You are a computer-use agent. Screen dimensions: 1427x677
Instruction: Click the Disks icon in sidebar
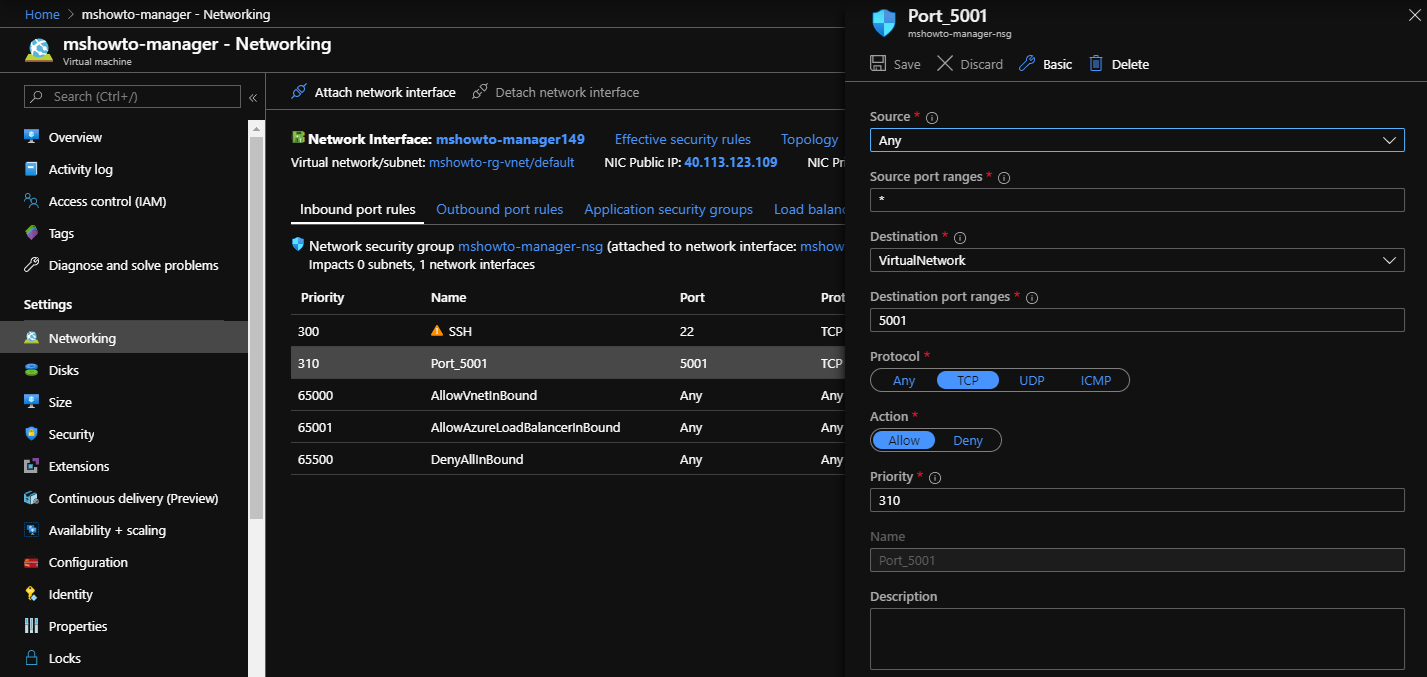pyautogui.click(x=31, y=370)
